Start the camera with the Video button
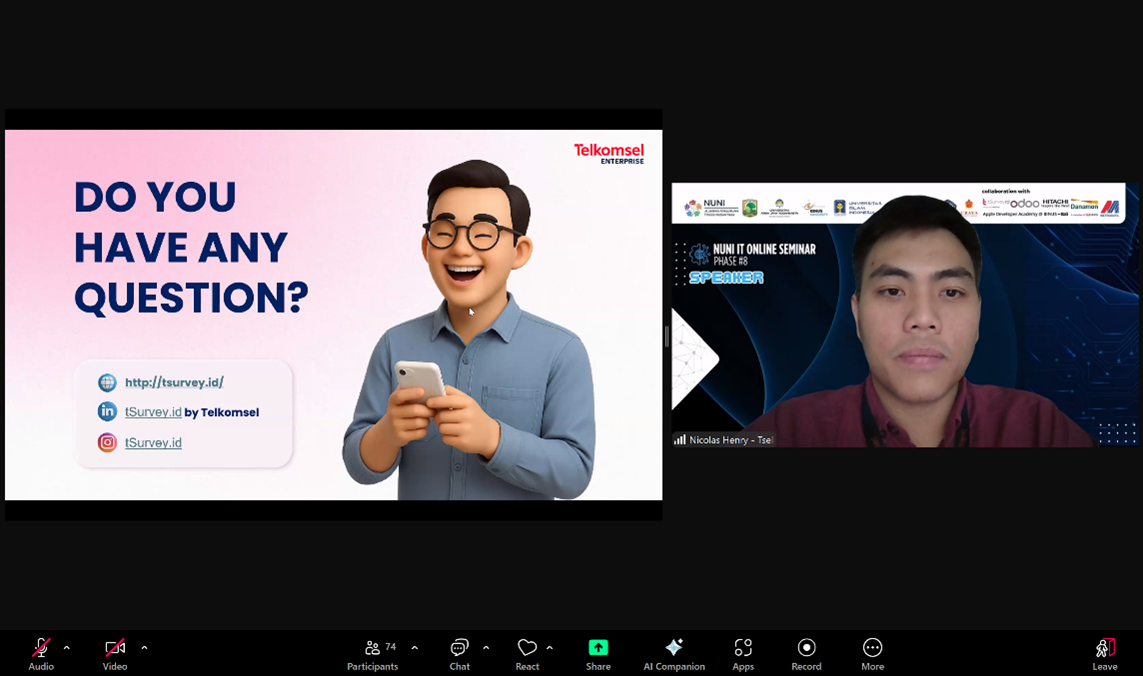 point(114,653)
